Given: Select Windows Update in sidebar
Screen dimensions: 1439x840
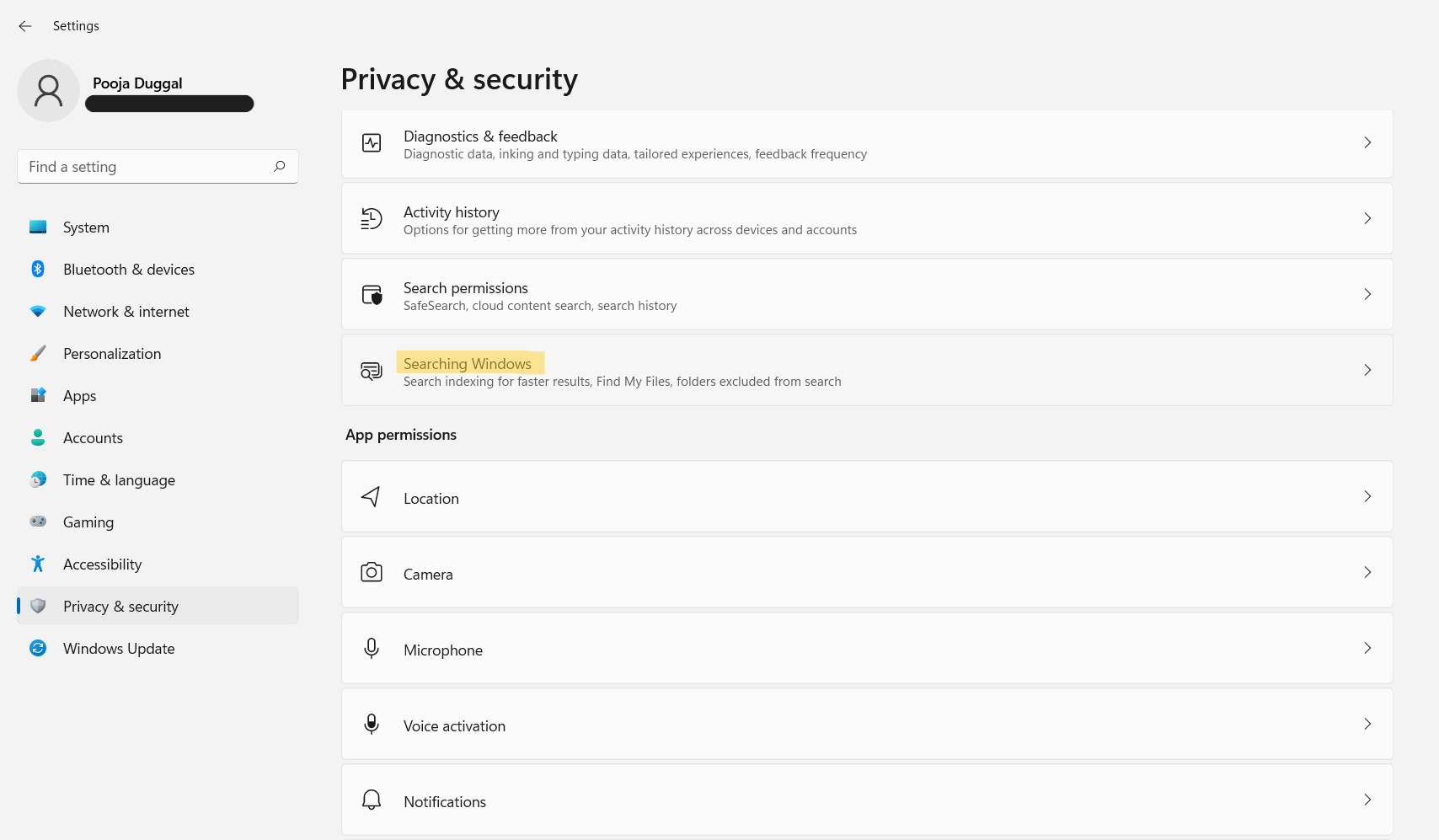Looking at the screenshot, I should [119, 649].
